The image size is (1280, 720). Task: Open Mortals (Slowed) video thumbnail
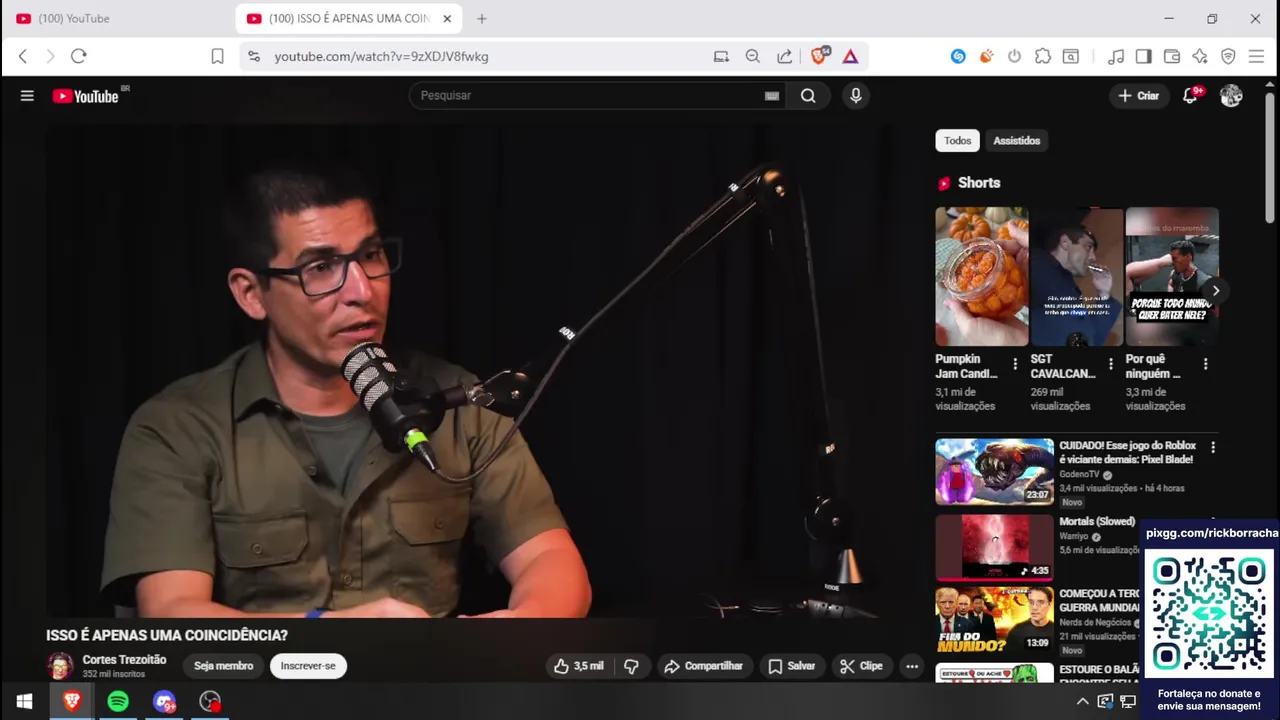995,547
